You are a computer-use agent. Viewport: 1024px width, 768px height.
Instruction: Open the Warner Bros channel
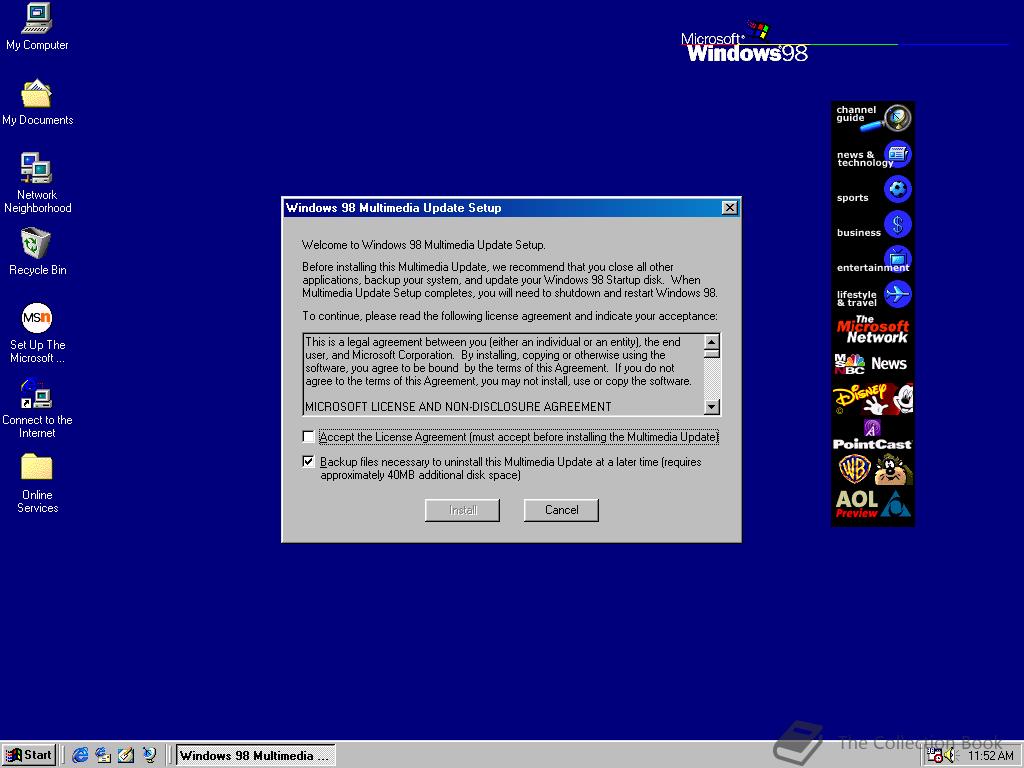tap(873, 469)
